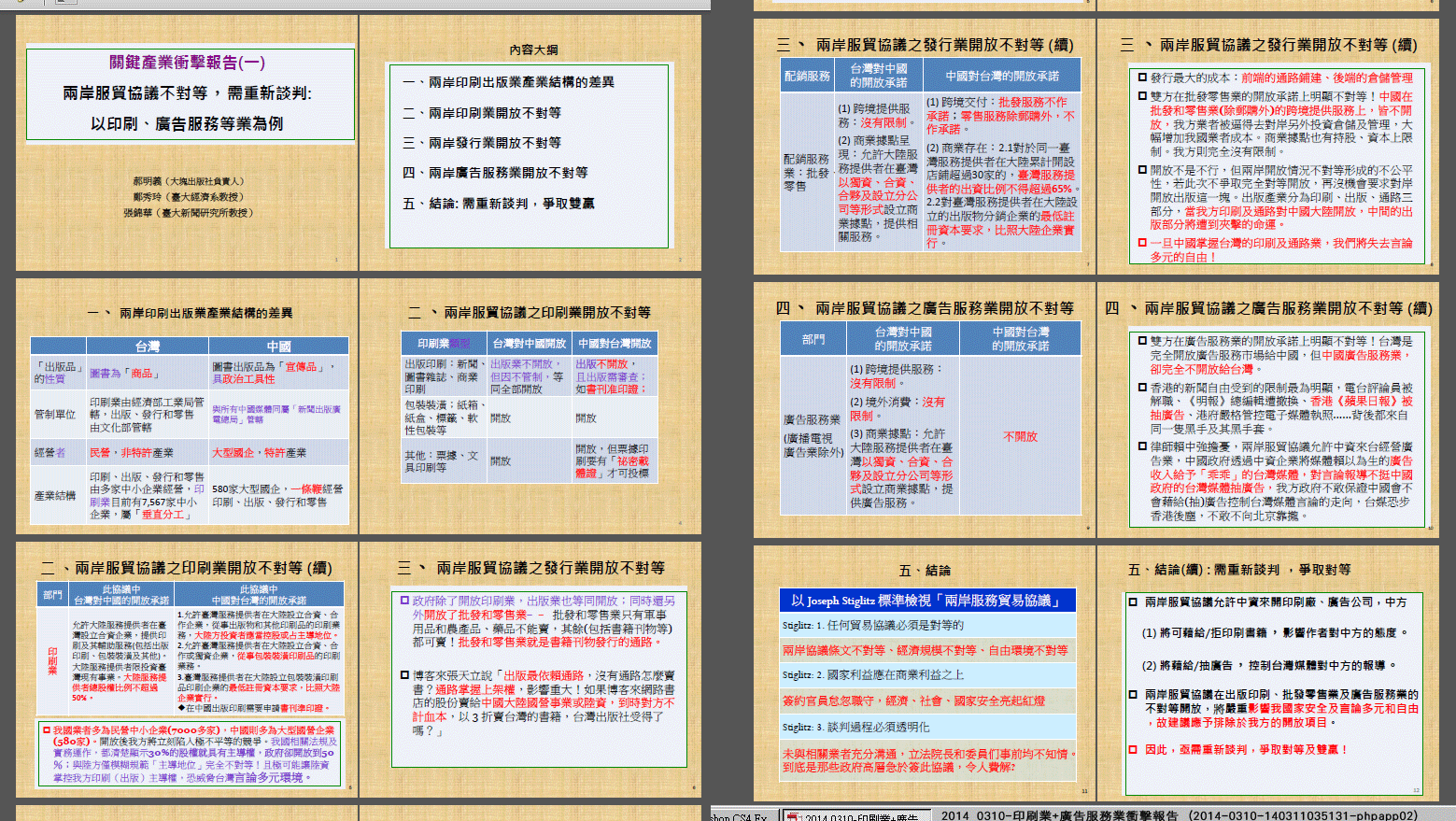Click the 經營者 row label

coord(58,452)
